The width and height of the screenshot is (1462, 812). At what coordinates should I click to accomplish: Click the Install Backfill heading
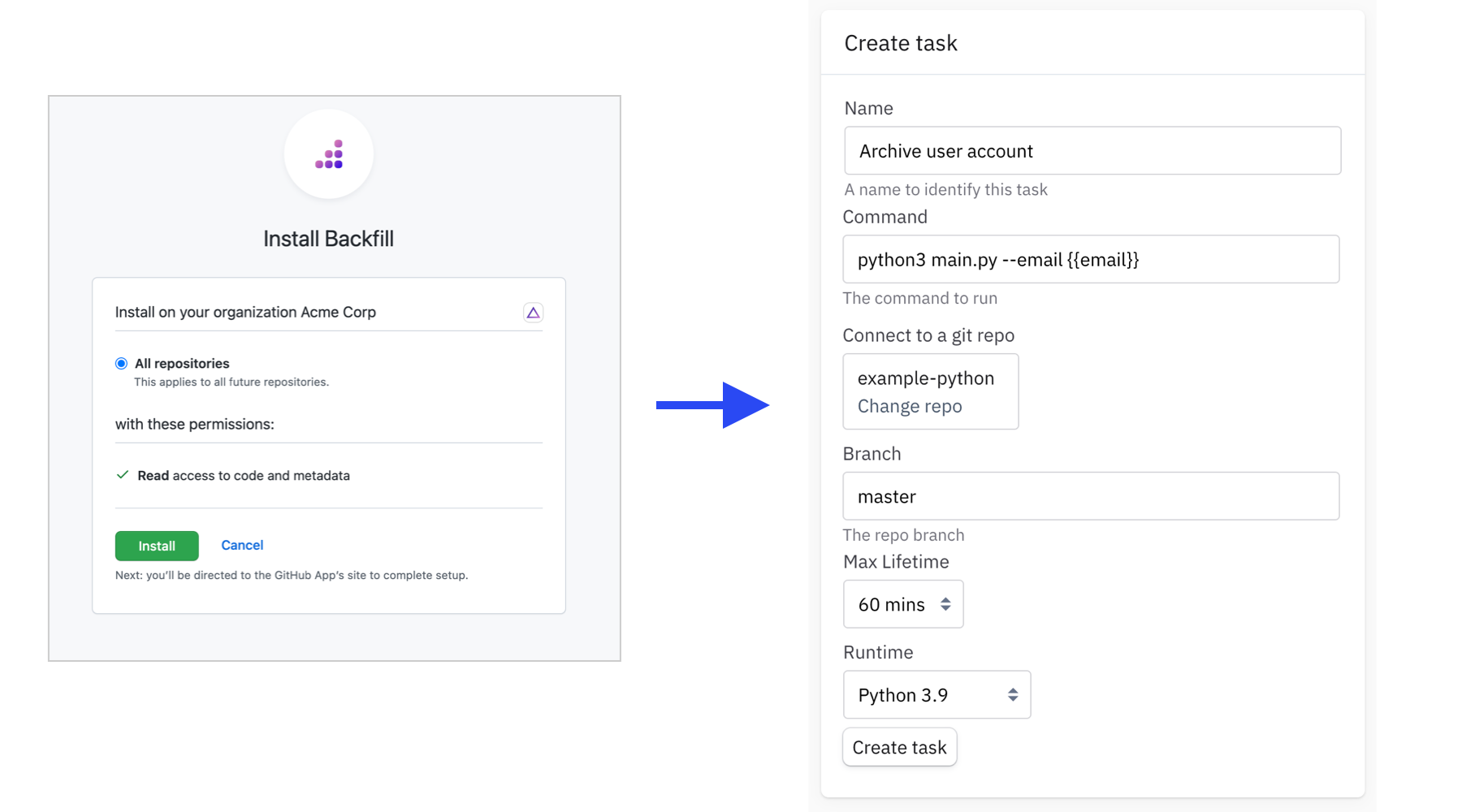(x=328, y=239)
